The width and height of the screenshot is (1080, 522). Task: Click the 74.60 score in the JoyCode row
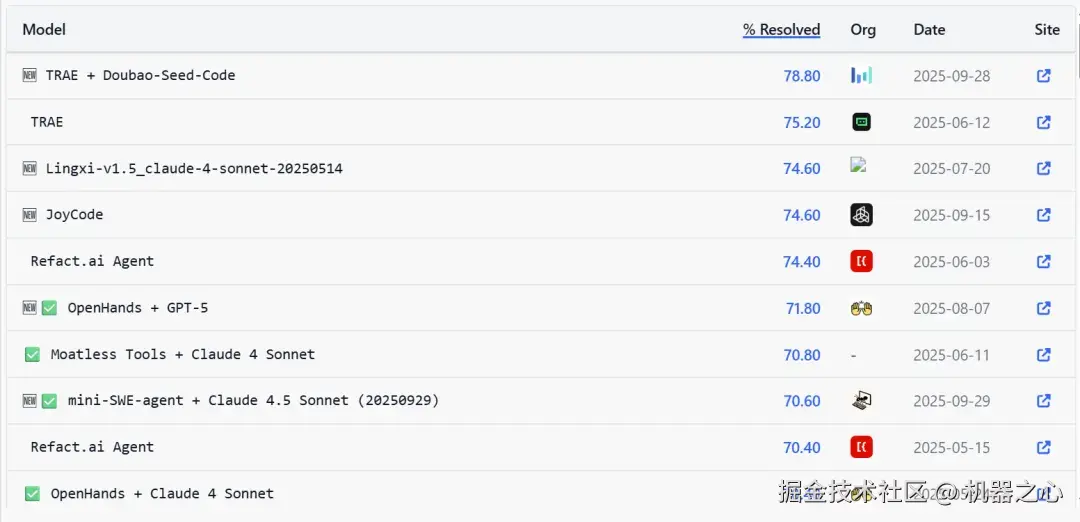(802, 216)
